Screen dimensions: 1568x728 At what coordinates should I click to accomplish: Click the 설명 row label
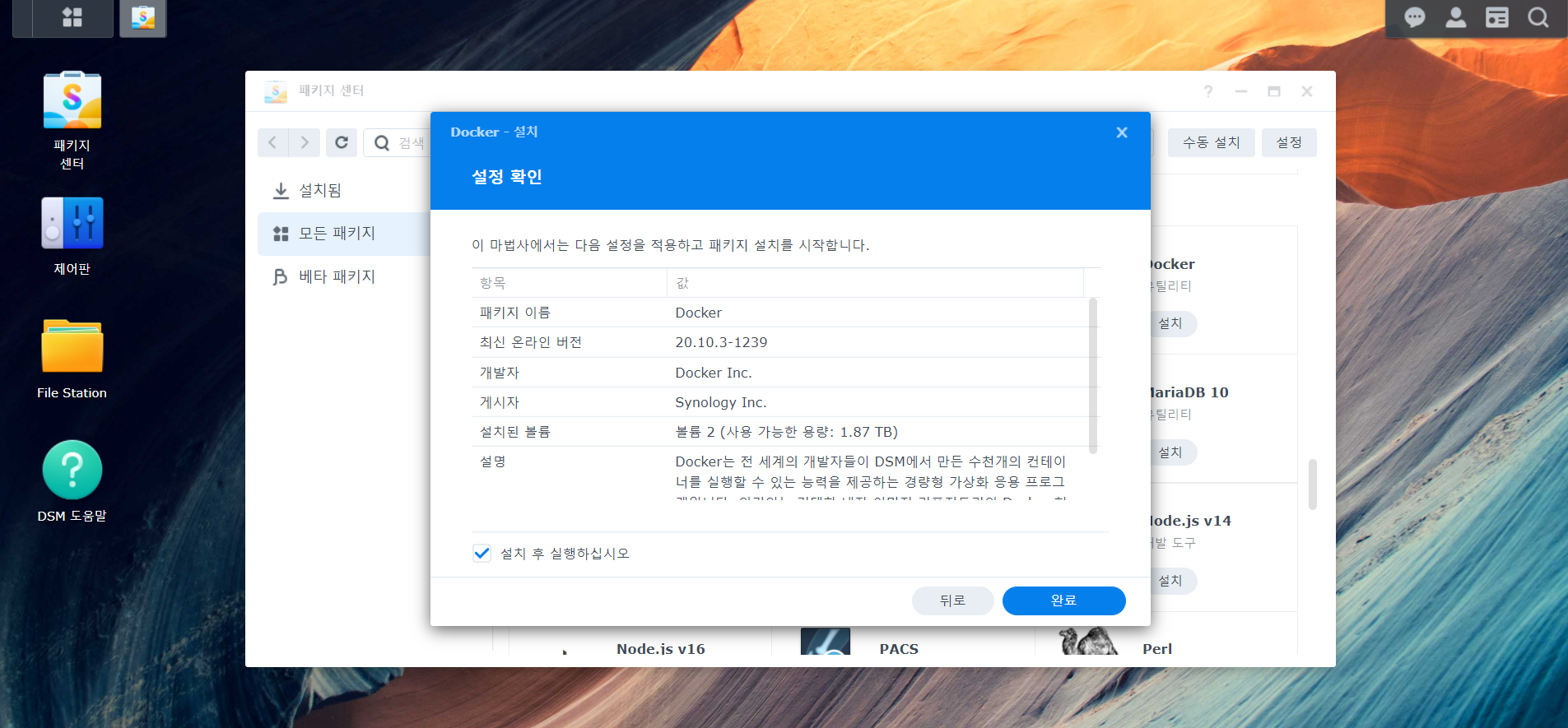pos(493,461)
